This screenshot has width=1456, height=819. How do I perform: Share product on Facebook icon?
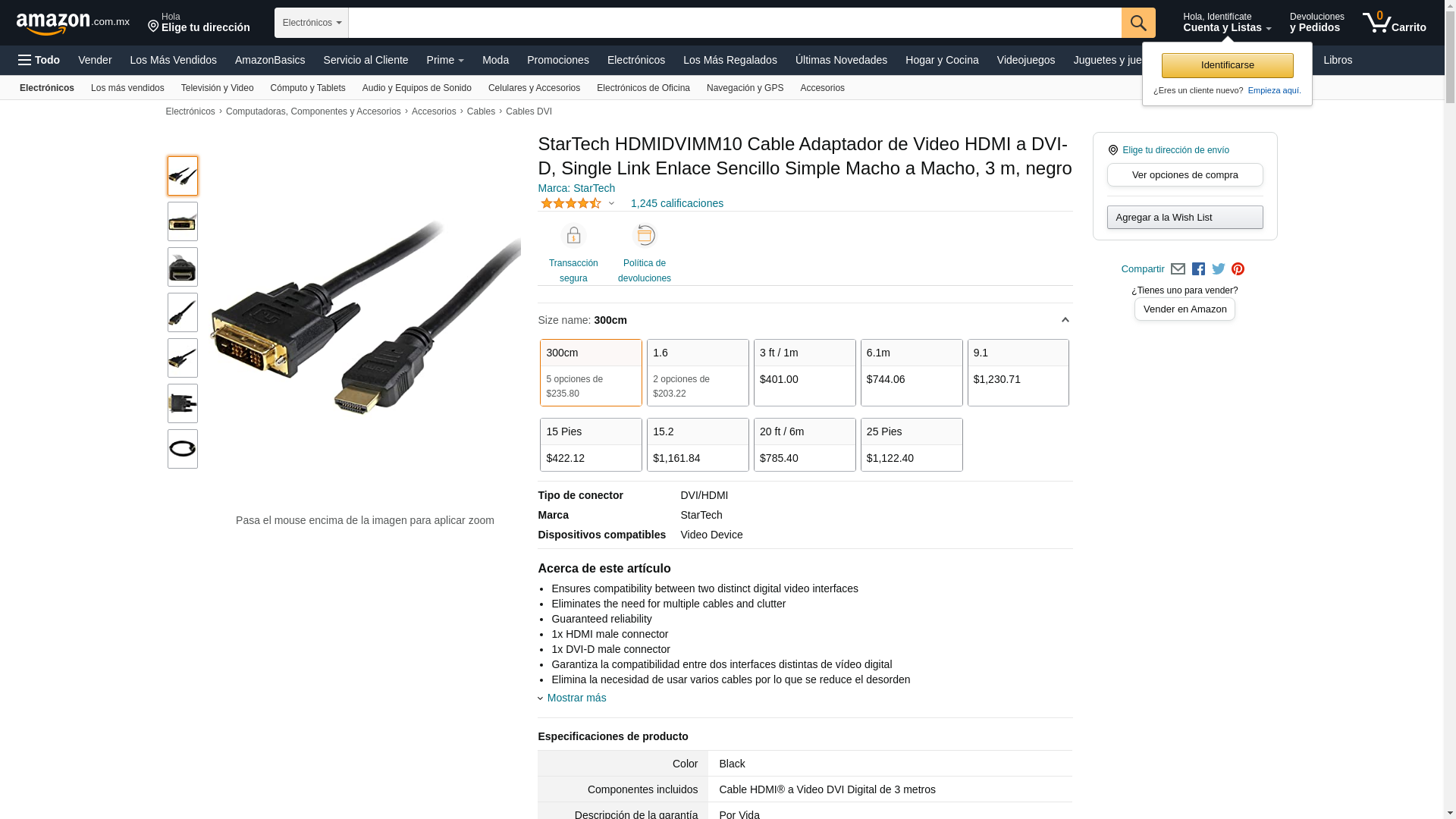tap(1198, 269)
